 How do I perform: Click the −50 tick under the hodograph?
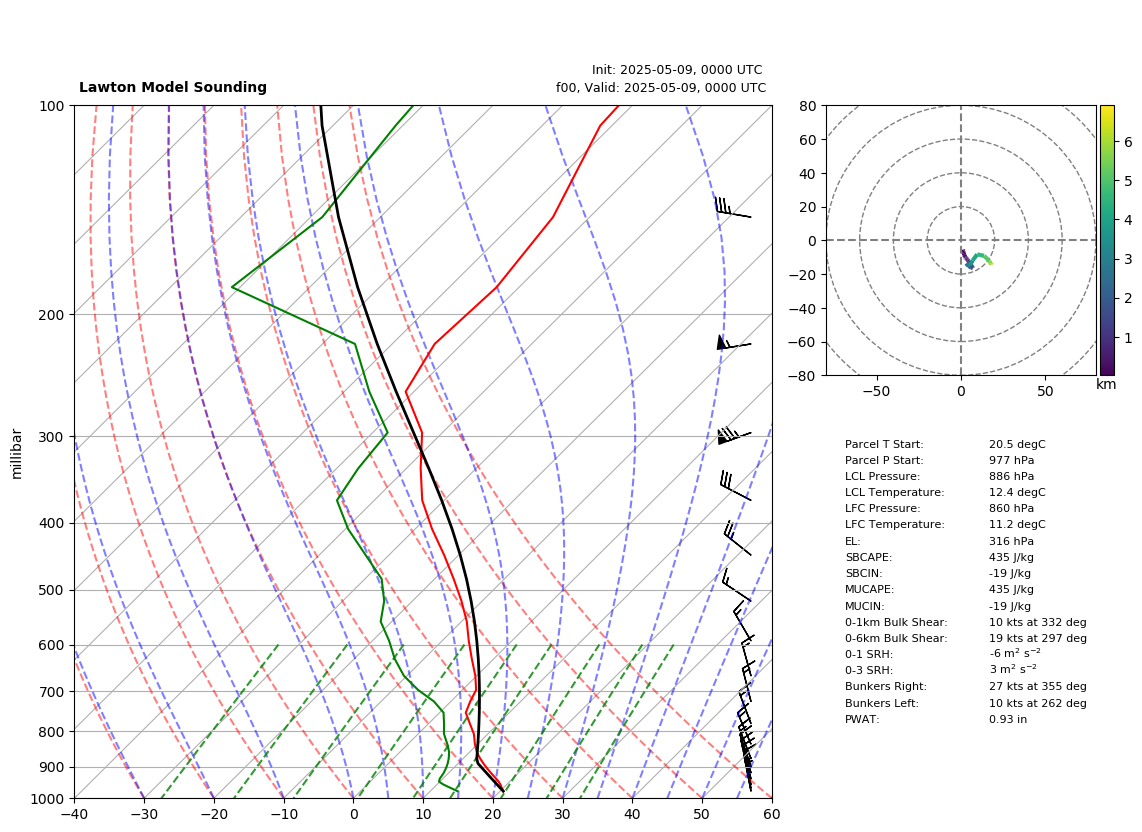pyautogui.click(x=876, y=391)
